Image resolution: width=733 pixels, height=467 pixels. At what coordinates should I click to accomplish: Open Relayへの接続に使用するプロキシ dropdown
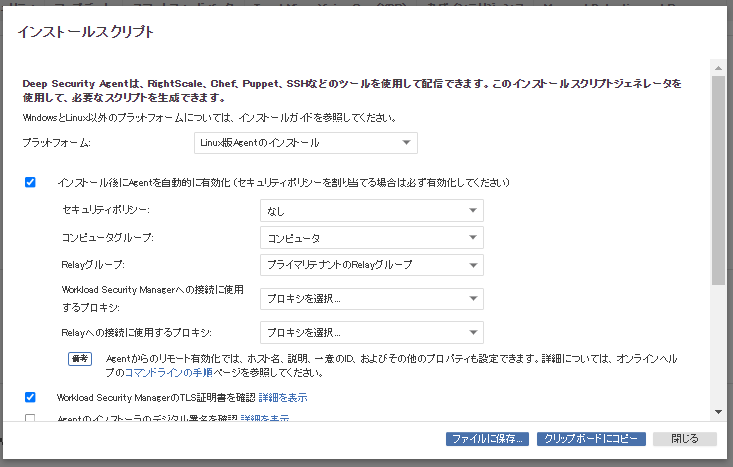372,333
